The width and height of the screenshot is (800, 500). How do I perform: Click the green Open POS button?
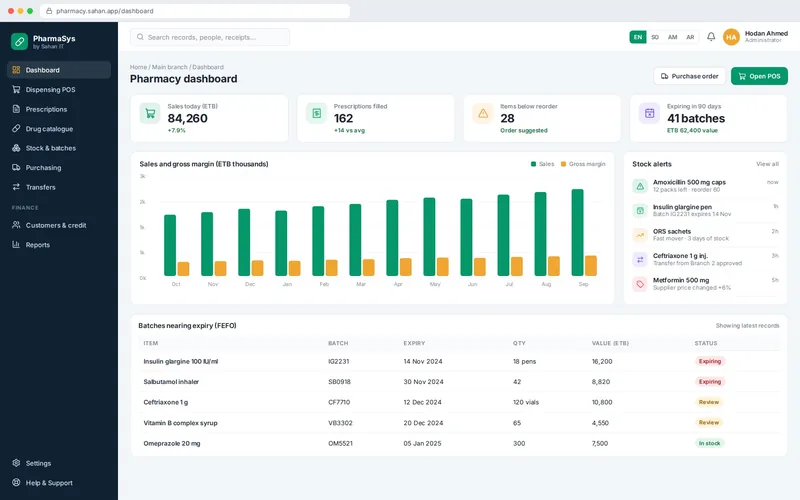tap(759, 76)
